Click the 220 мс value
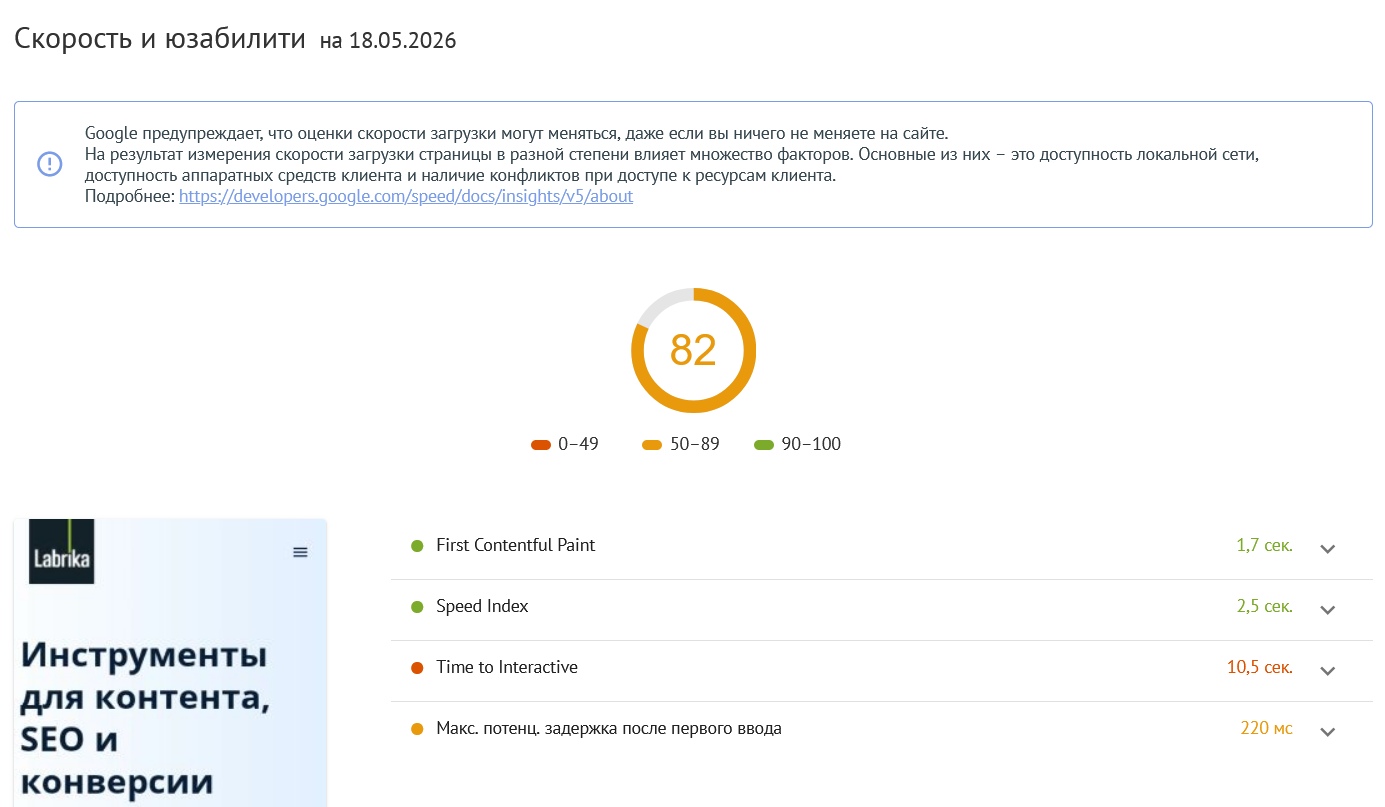Viewport: 1385px width, 807px height. (x=1266, y=728)
